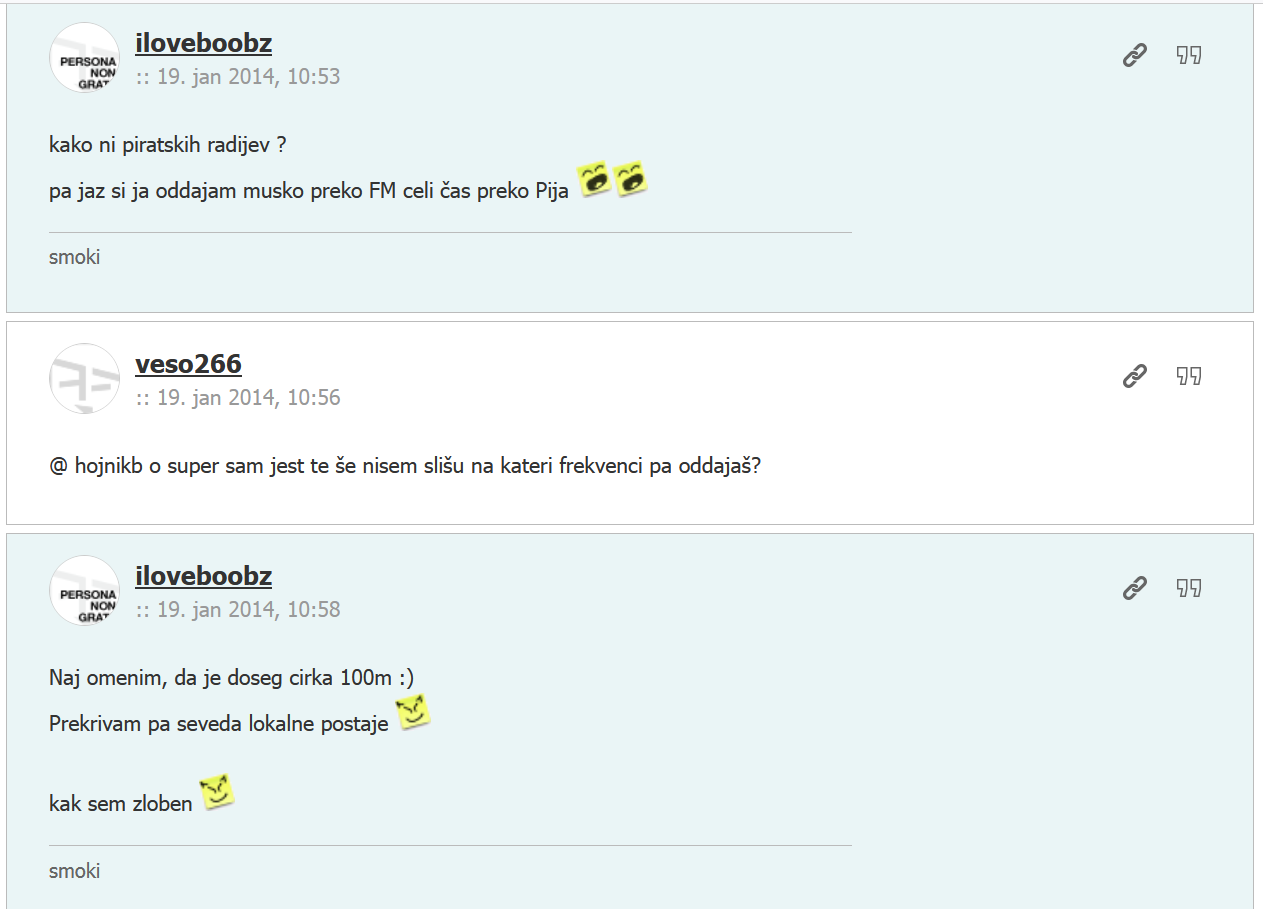Click second laughing emoticon in first post
This screenshot has width=1263, height=909.
630,178
